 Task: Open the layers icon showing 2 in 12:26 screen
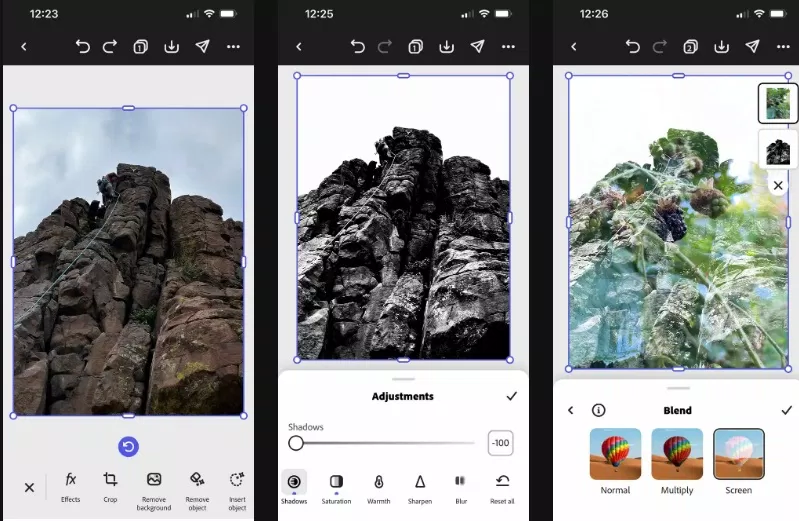690,47
